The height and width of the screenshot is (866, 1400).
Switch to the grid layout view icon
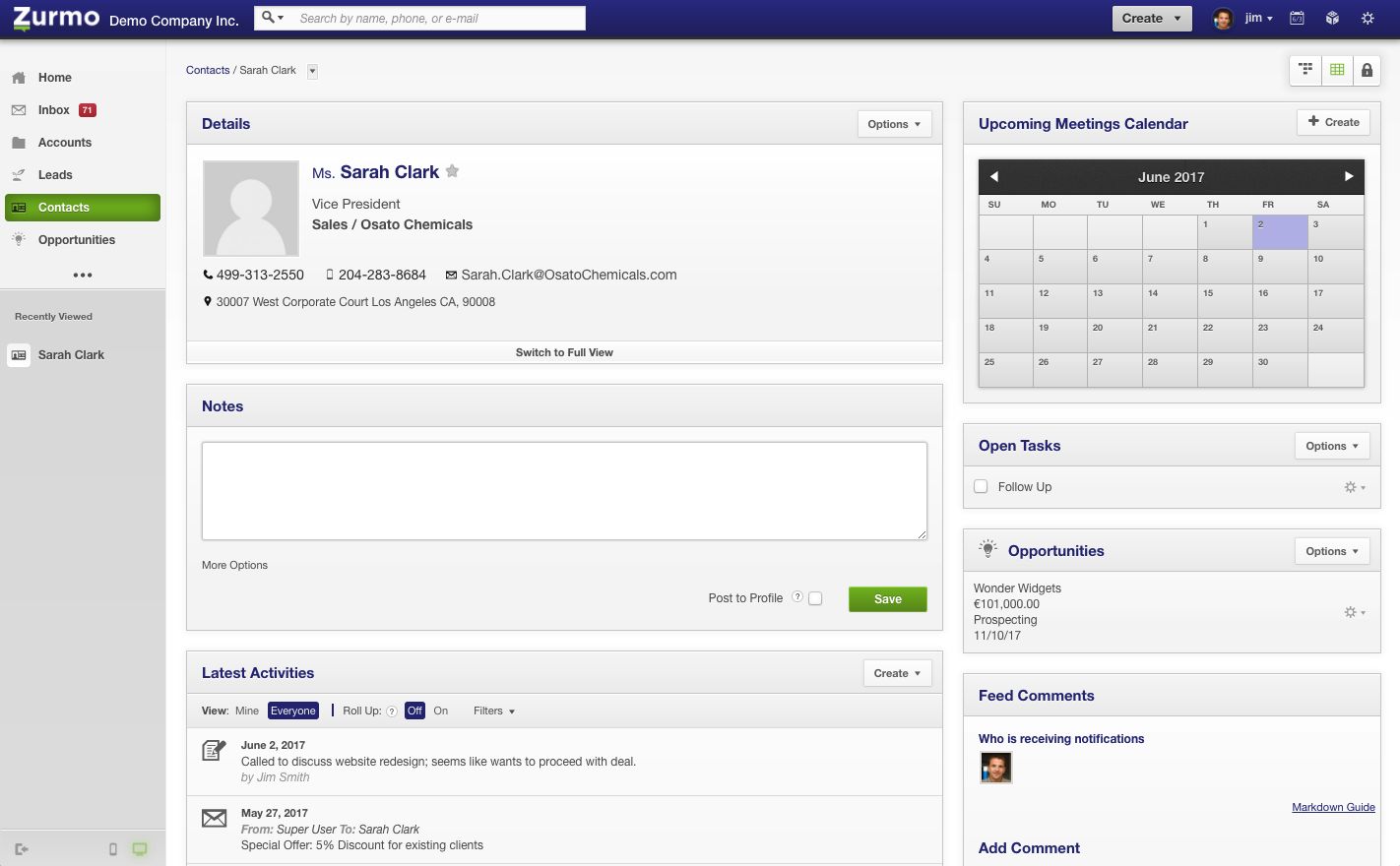(x=1337, y=70)
